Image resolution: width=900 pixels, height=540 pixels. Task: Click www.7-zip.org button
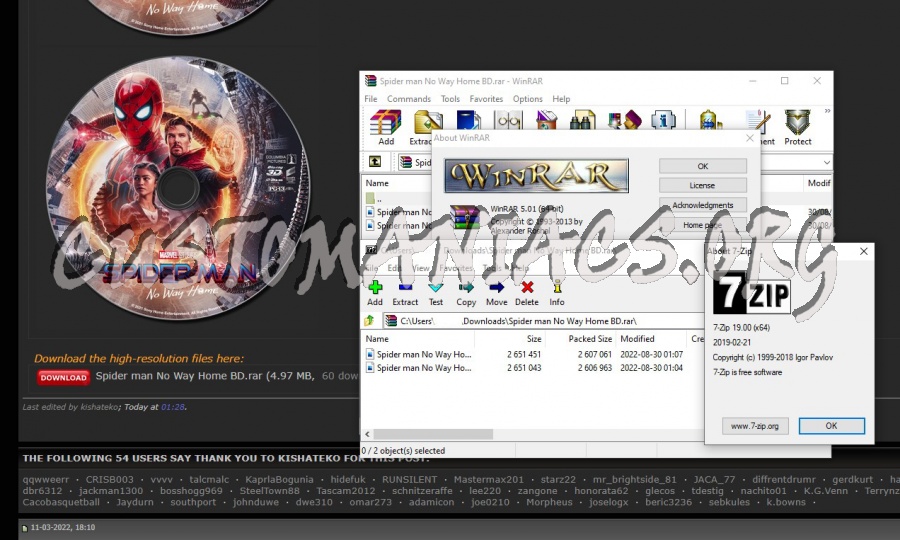point(755,426)
